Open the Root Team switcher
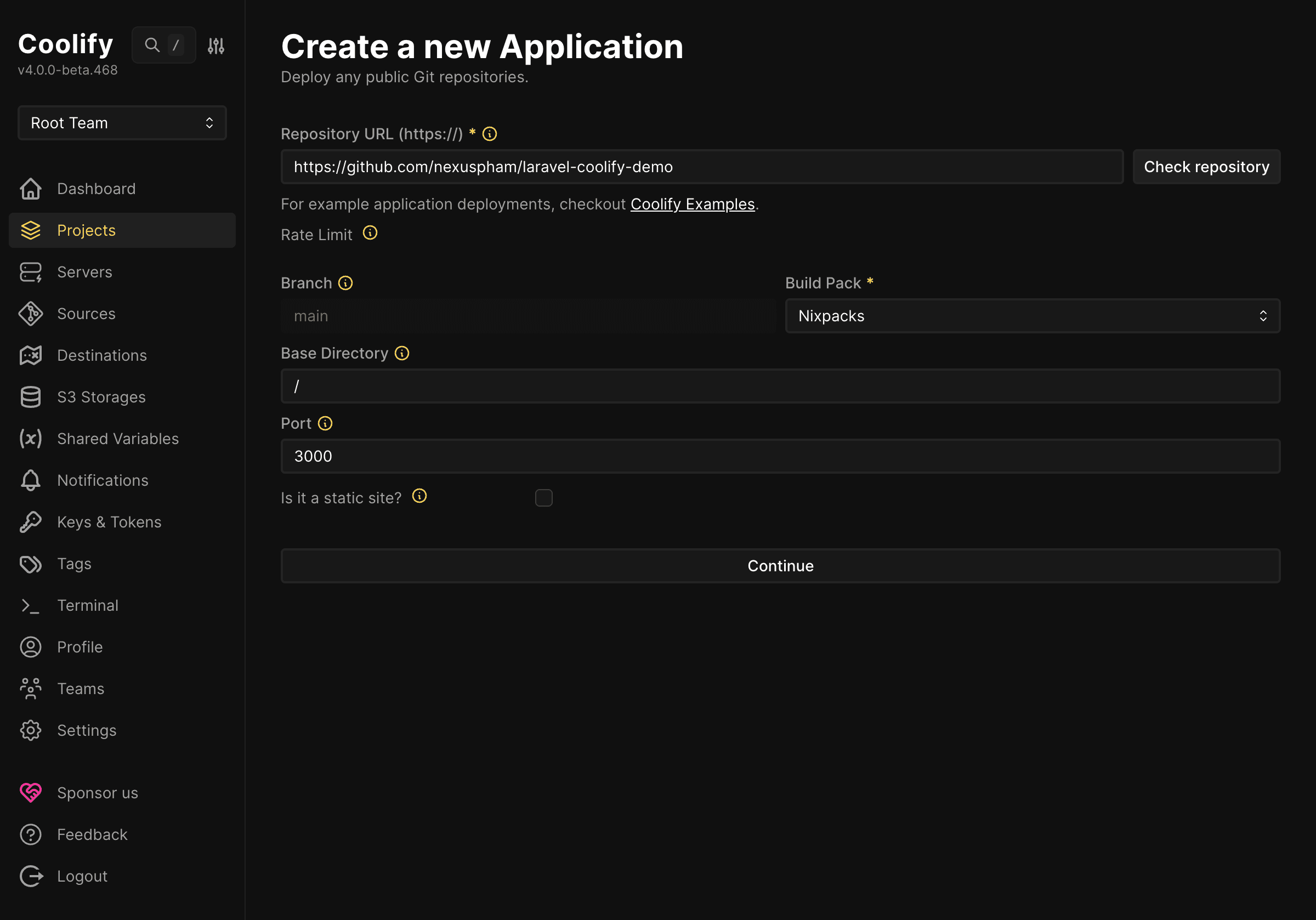This screenshot has width=1316, height=920. pyautogui.click(x=122, y=123)
